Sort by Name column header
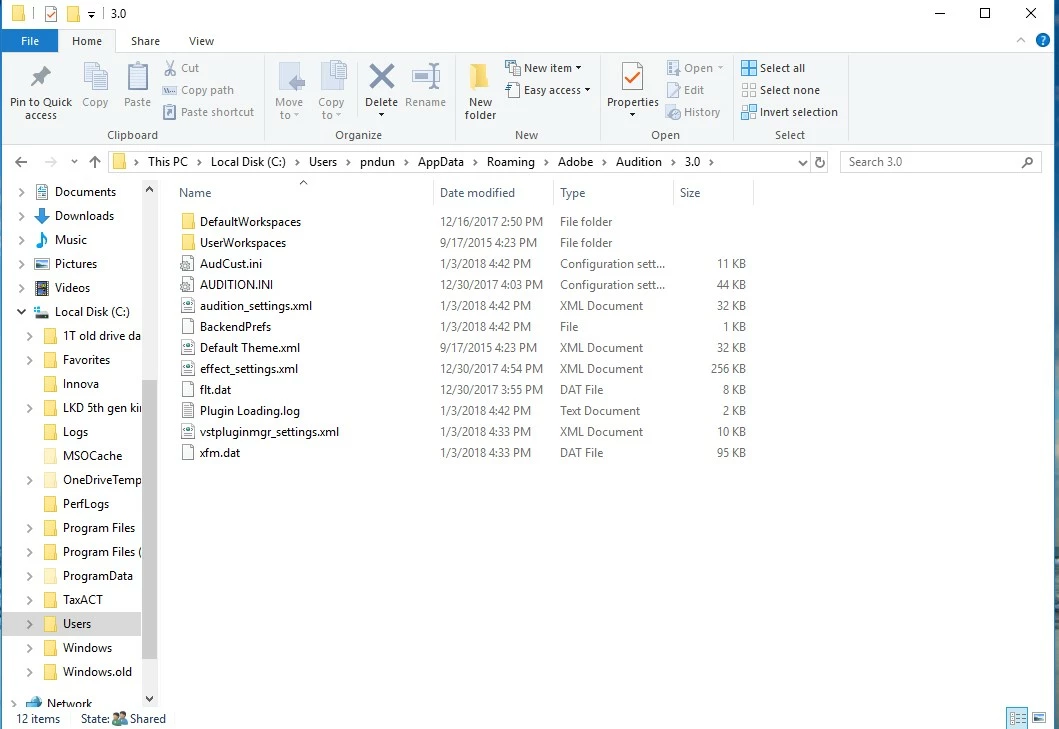 click(x=303, y=193)
